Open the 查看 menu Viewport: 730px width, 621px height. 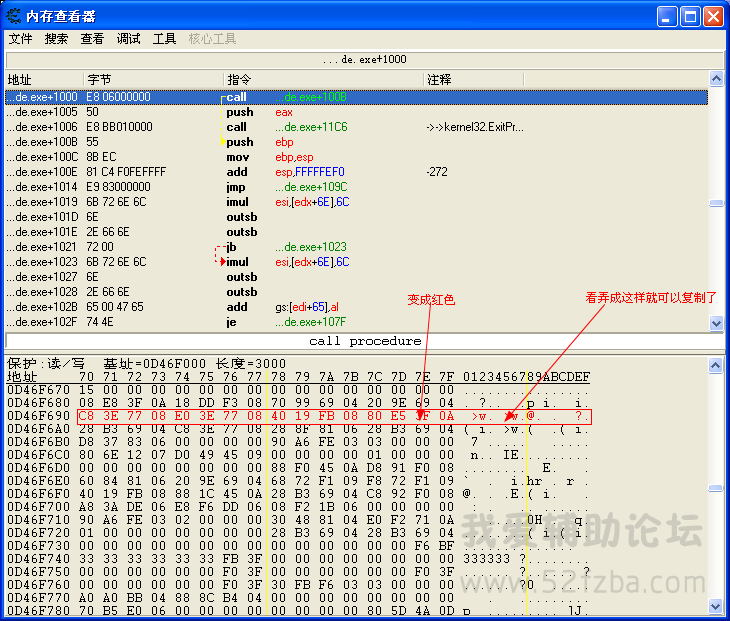pos(92,39)
